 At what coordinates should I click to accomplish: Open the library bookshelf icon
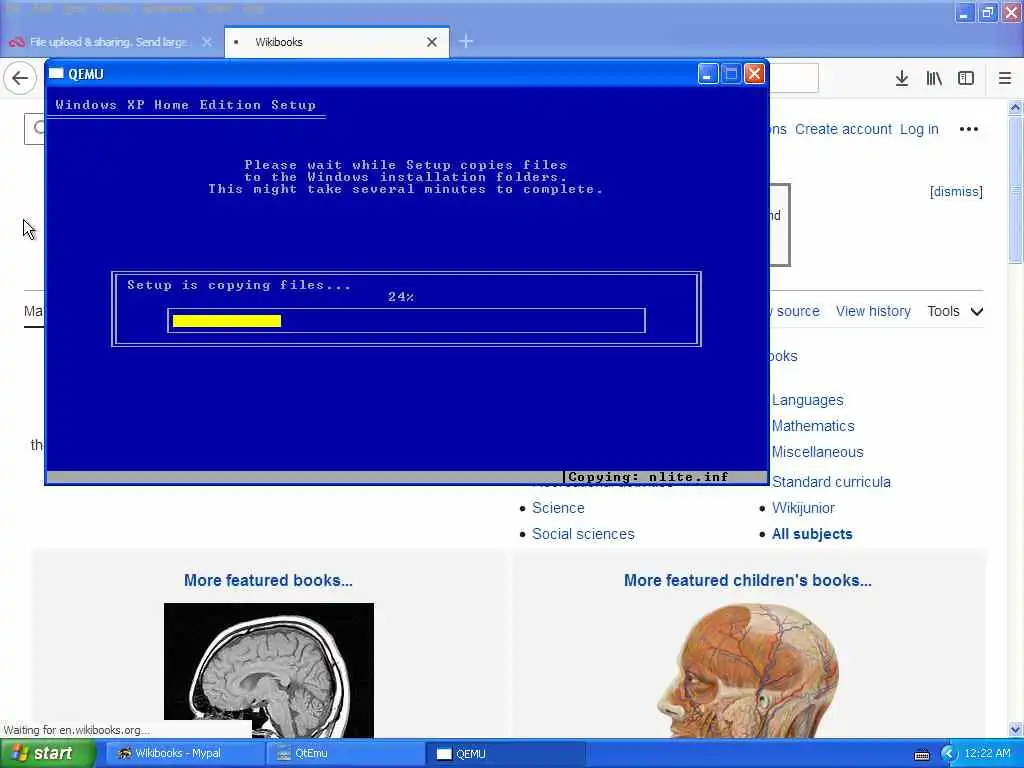pos(934,78)
